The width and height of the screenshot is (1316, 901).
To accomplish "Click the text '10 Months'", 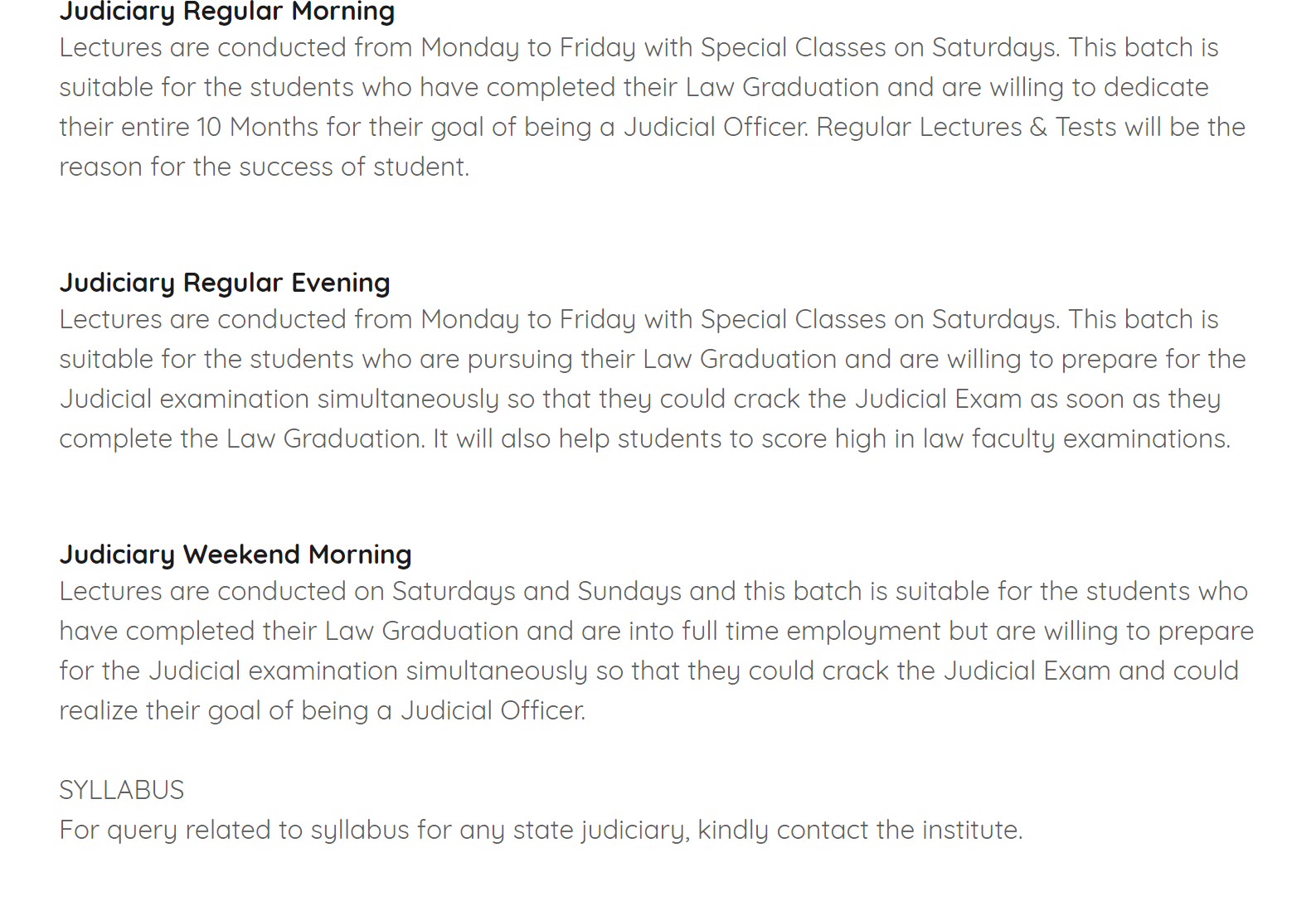I will pyautogui.click(x=257, y=127).
